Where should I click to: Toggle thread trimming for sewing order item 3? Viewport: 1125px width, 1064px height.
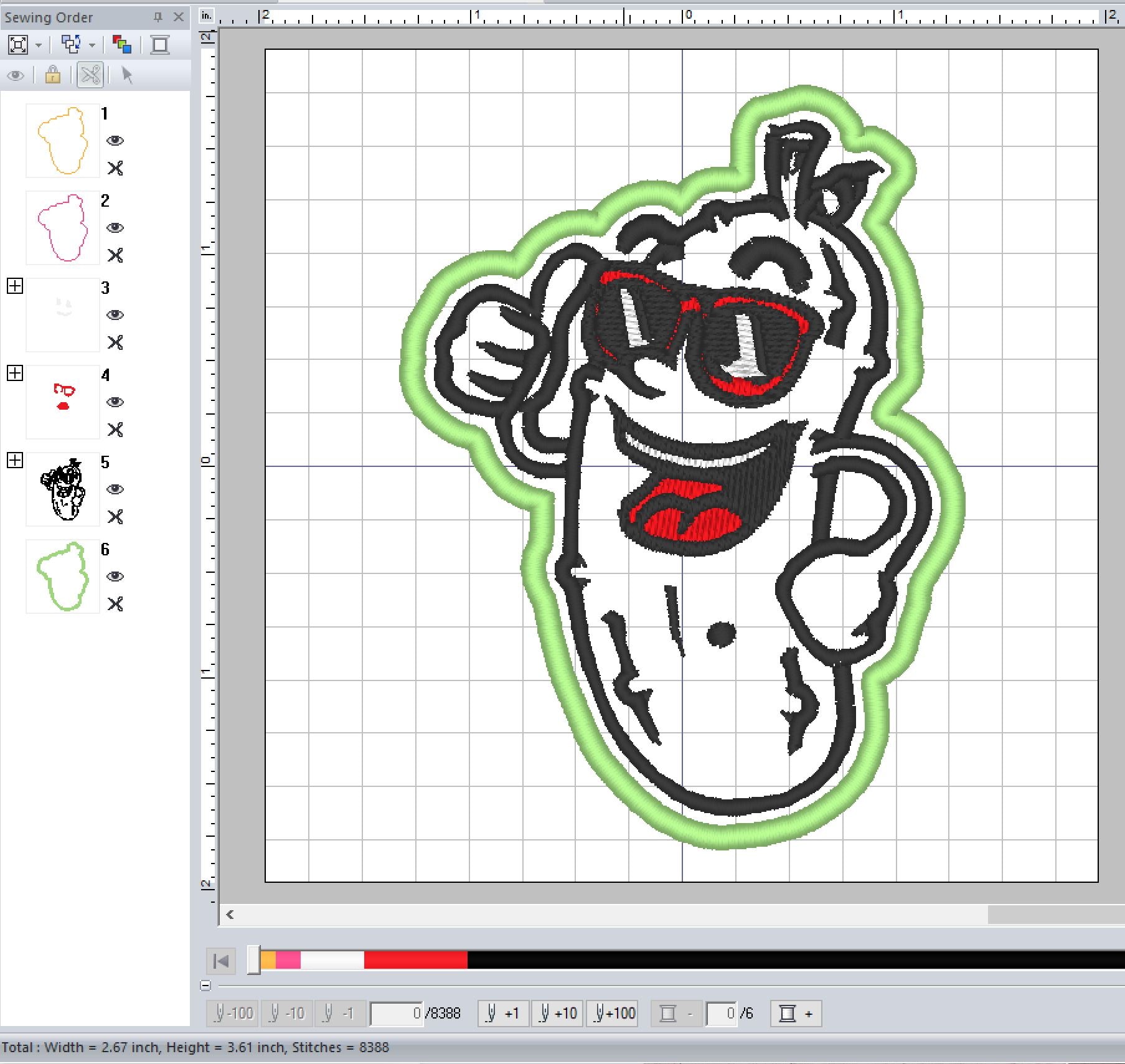(x=115, y=342)
